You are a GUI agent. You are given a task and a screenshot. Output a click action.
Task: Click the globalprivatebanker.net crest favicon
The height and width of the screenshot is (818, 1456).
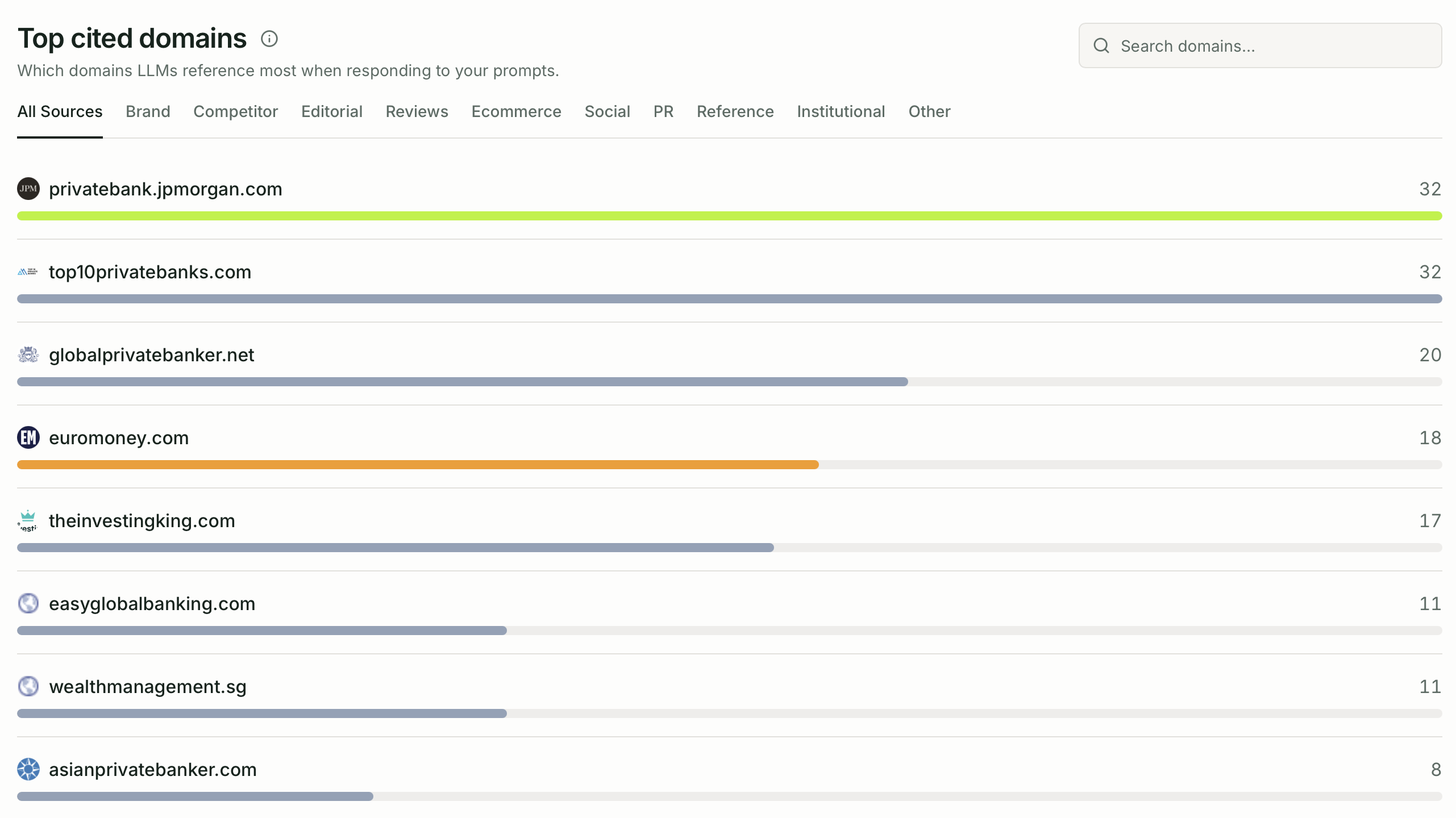pyautogui.click(x=28, y=354)
